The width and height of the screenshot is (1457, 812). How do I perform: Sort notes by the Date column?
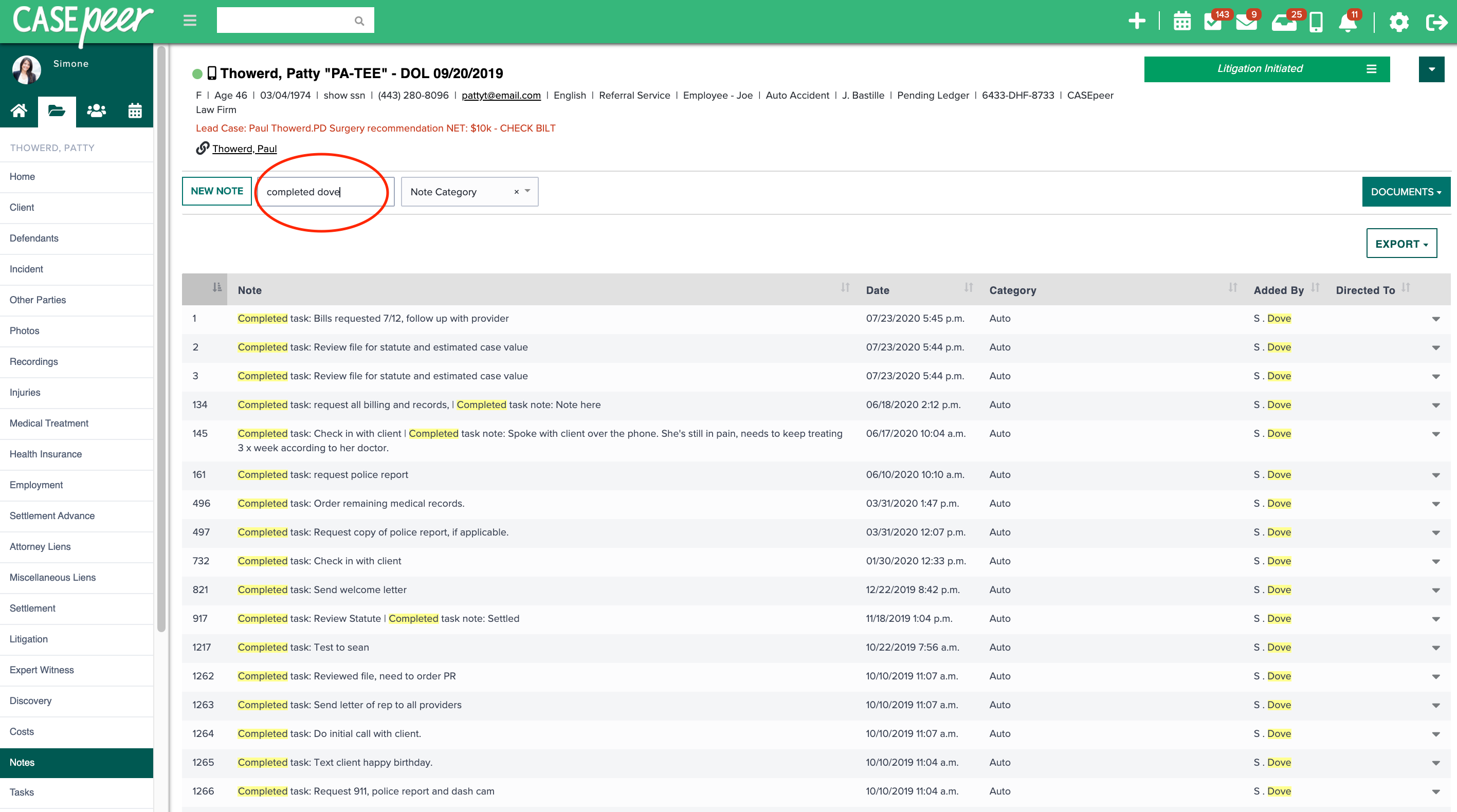tap(878, 289)
